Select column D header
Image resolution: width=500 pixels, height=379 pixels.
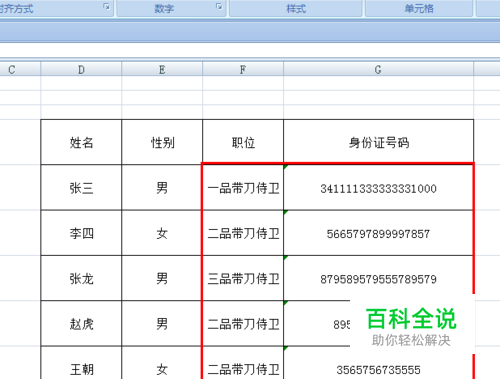click(x=81, y=70)
